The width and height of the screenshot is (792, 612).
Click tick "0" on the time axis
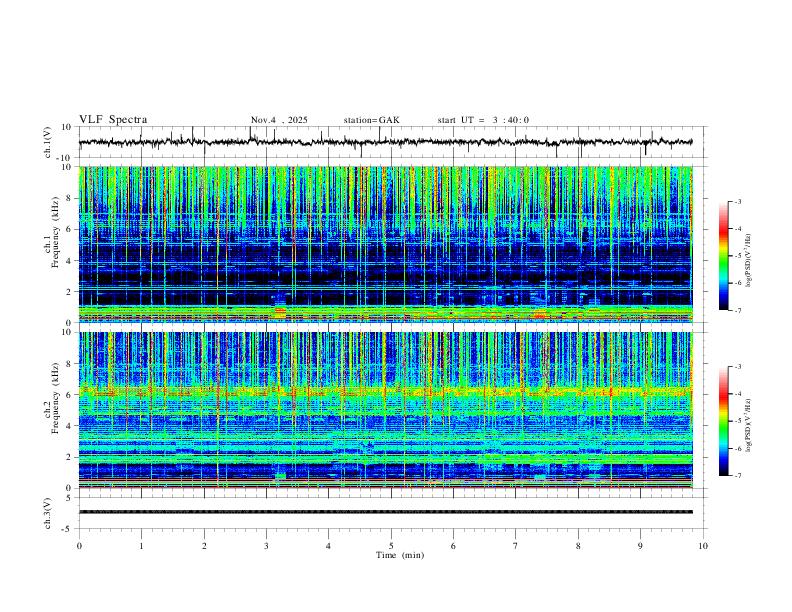(x=79, y=546)
